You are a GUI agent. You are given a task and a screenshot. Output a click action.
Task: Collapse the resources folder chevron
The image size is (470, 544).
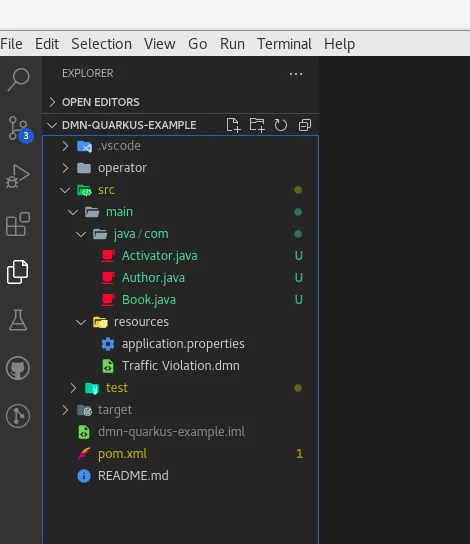click(81, 322)
